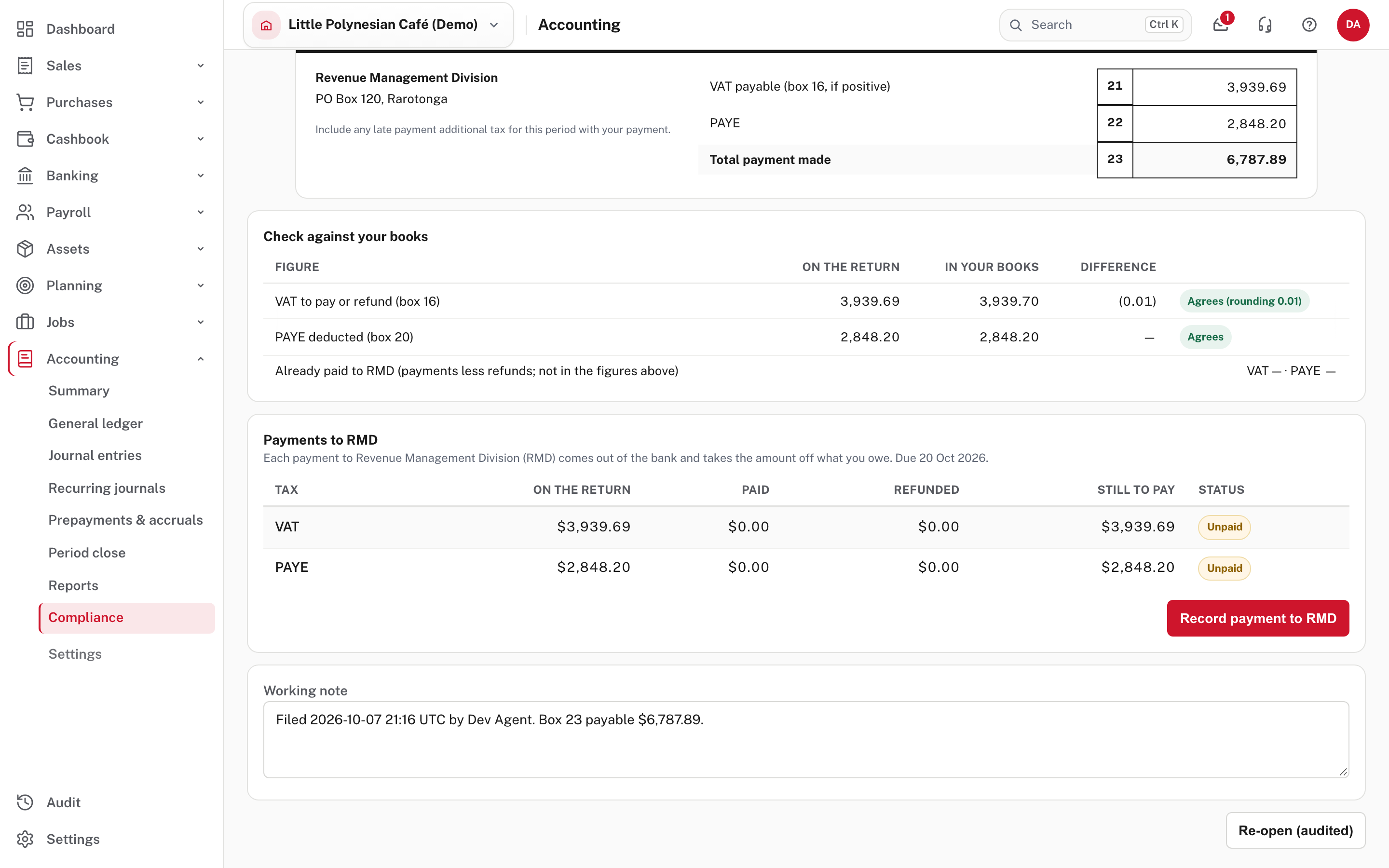Open the Audit history icon
The height and width of the screenshot is (868, 1389).
coord(25,802)
